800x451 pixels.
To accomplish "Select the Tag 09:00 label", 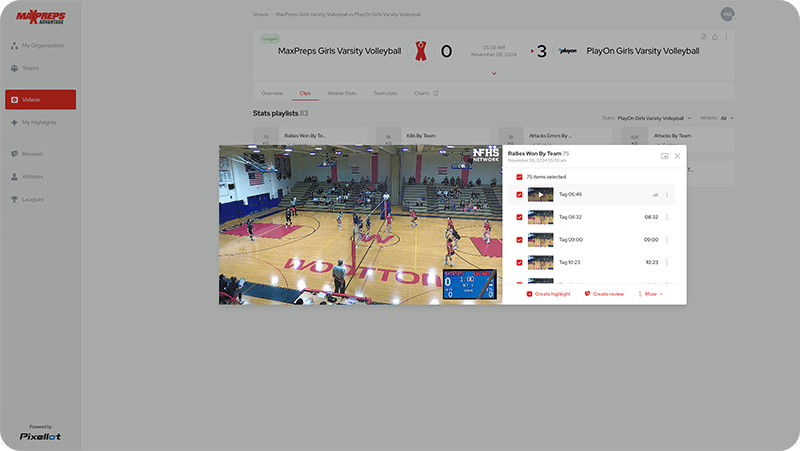I will (570, 240).
